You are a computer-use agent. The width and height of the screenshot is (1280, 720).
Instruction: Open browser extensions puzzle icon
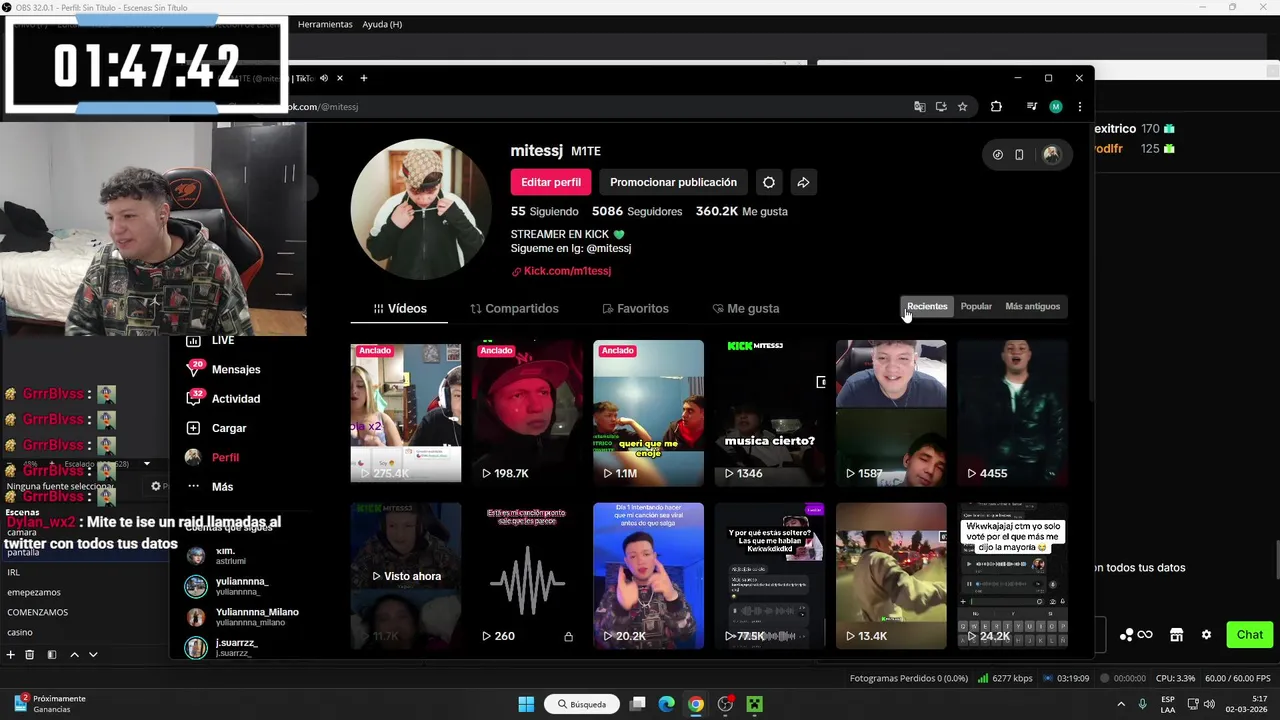[996, 107]
